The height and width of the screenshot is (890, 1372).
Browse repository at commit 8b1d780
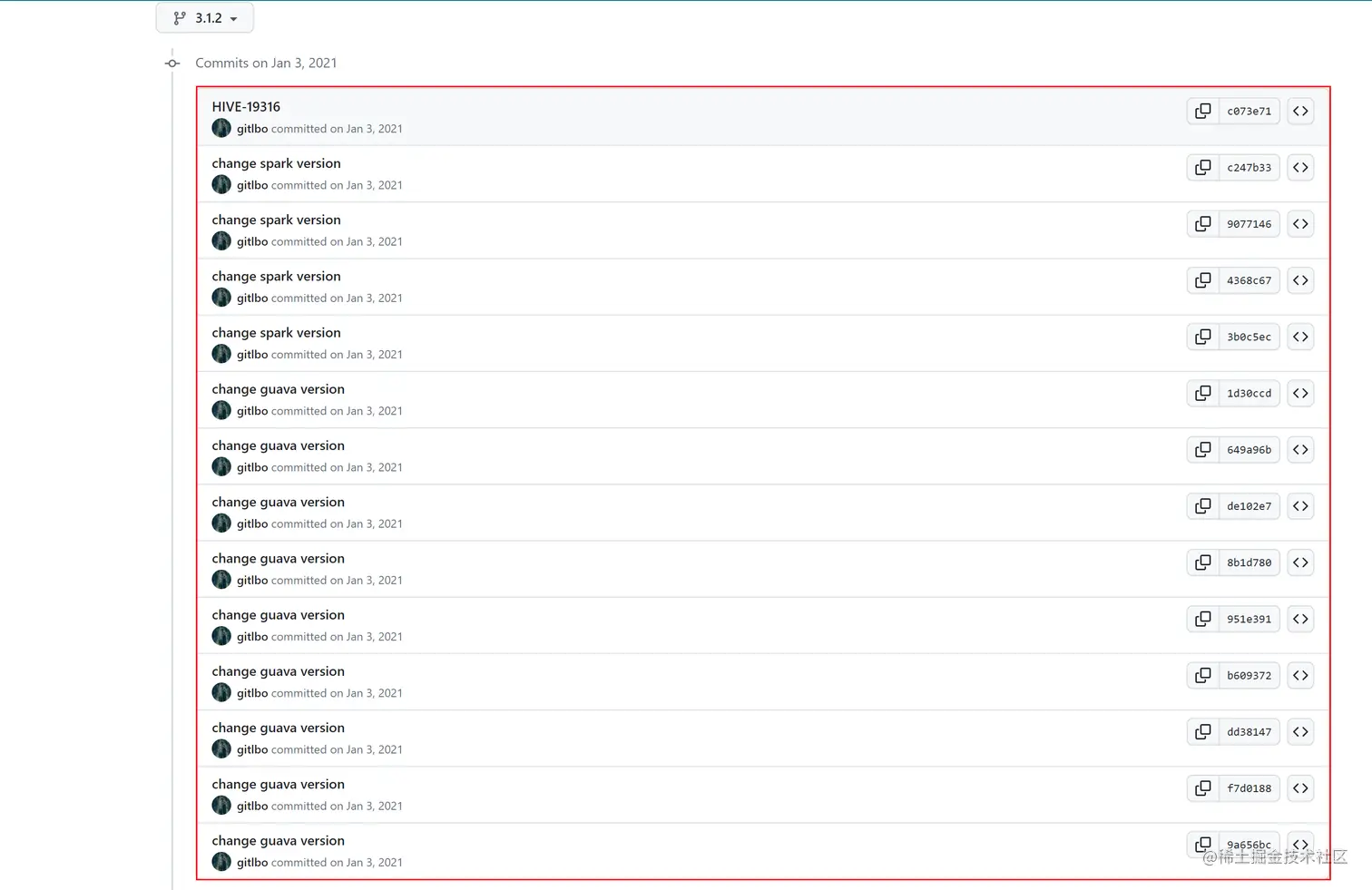click(x=1300, y=562)
